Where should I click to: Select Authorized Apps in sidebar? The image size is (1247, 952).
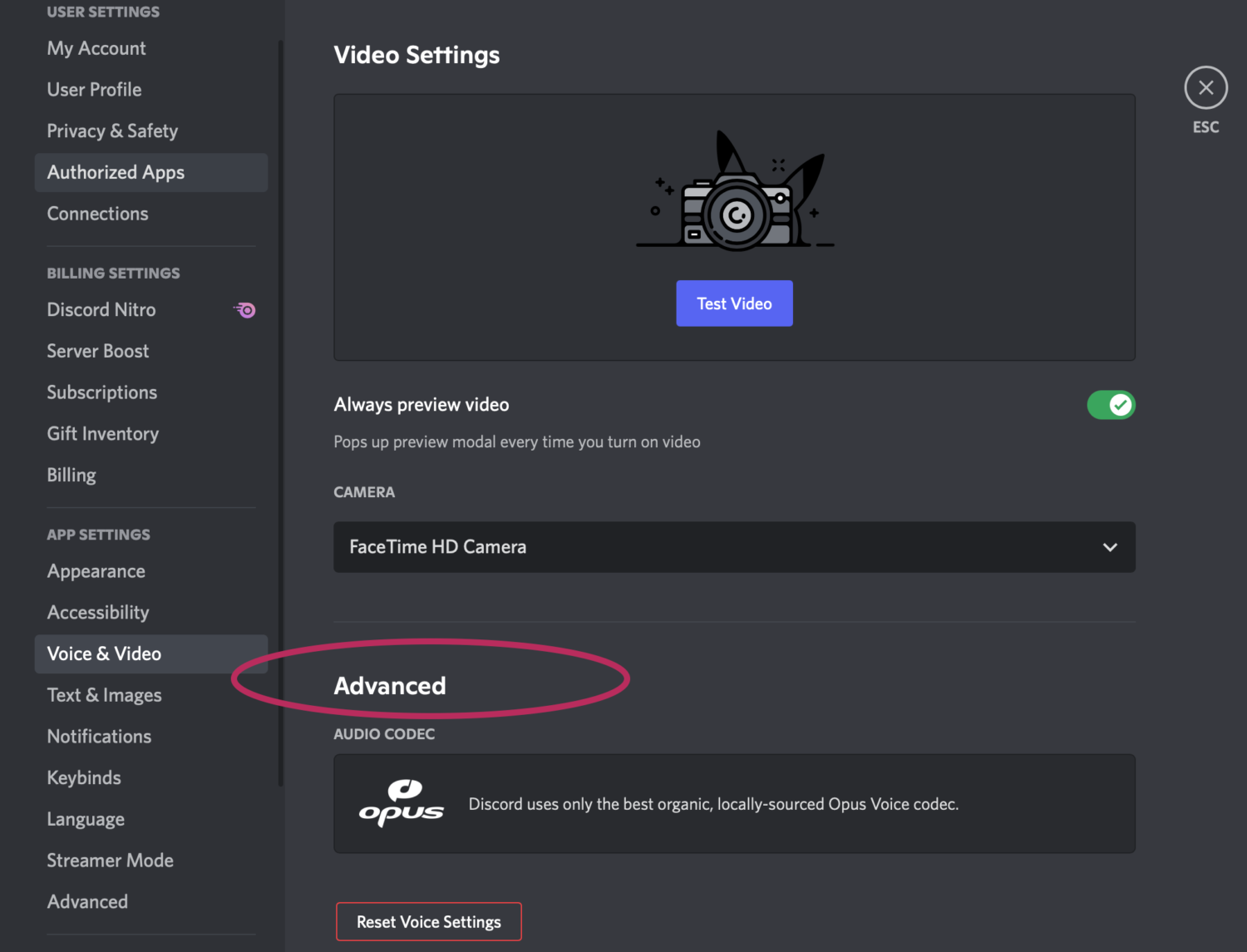coord(151,172)
